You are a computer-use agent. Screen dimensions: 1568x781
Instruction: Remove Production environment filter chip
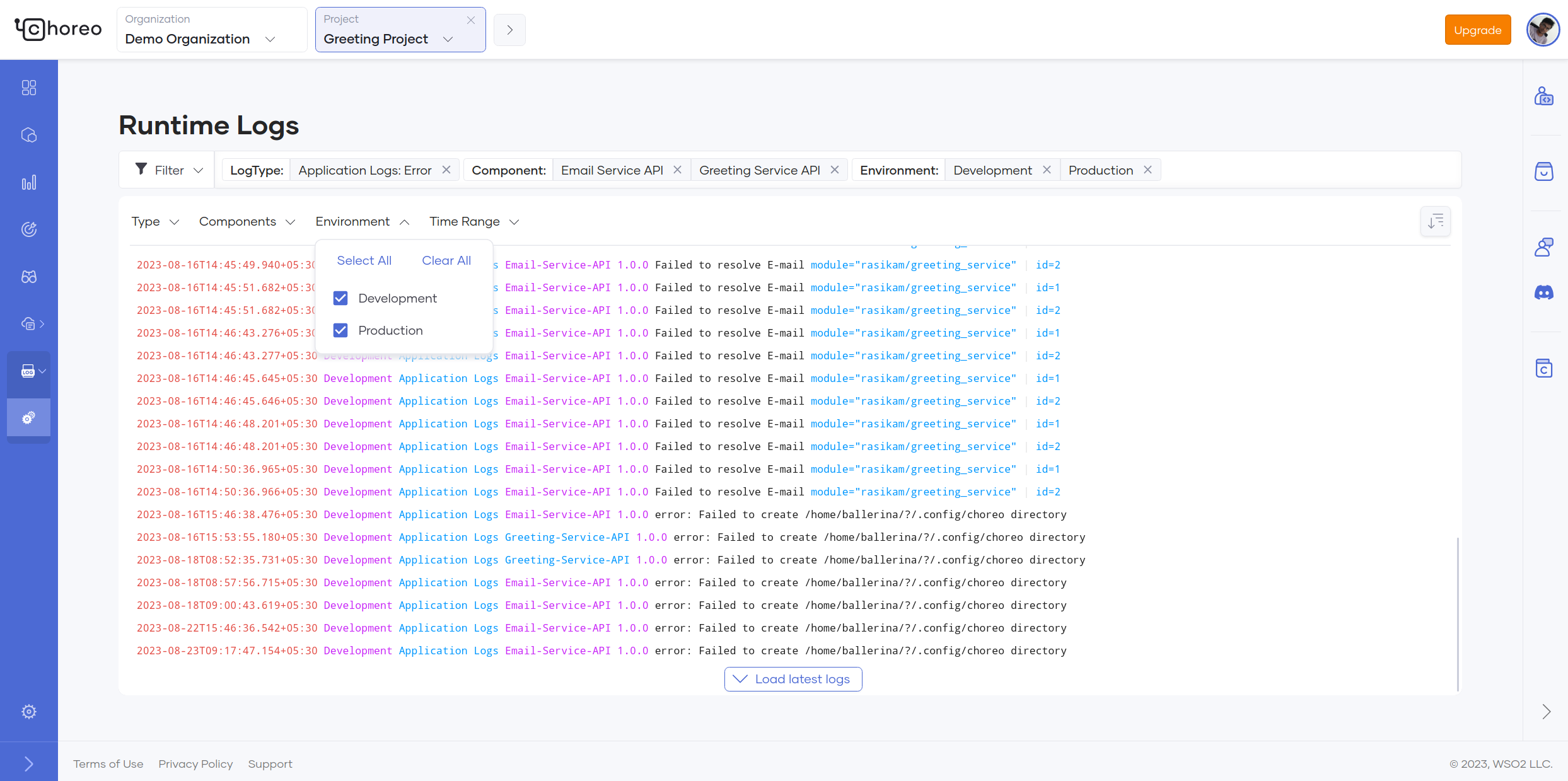tap(1147, 170)
